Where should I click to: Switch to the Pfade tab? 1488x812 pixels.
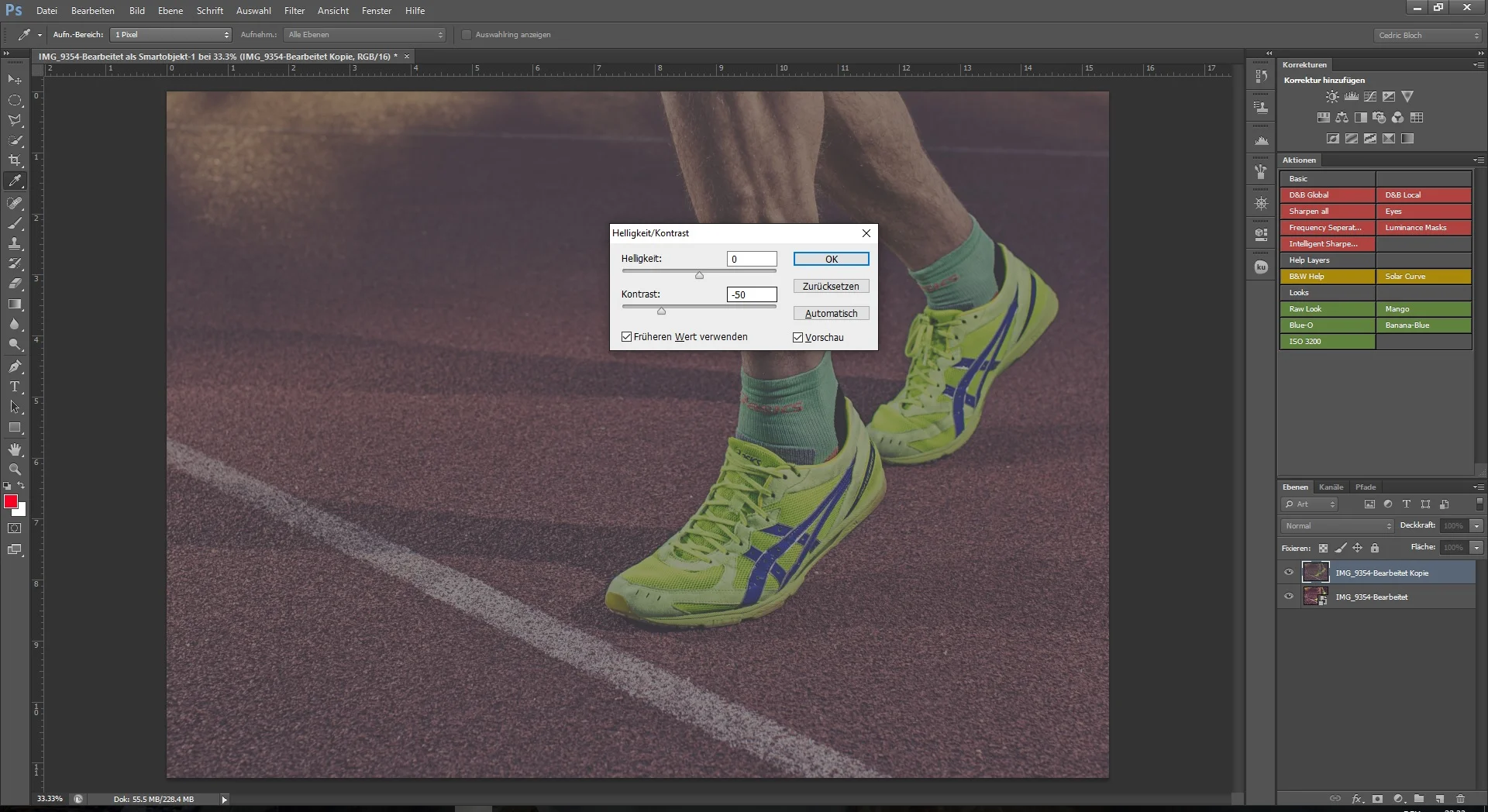[x=1366, y=487]
